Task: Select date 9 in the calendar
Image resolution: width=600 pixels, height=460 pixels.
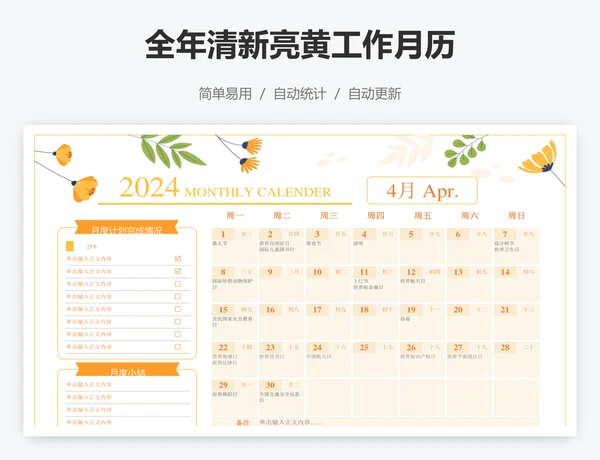Action: tap(270, 272)
